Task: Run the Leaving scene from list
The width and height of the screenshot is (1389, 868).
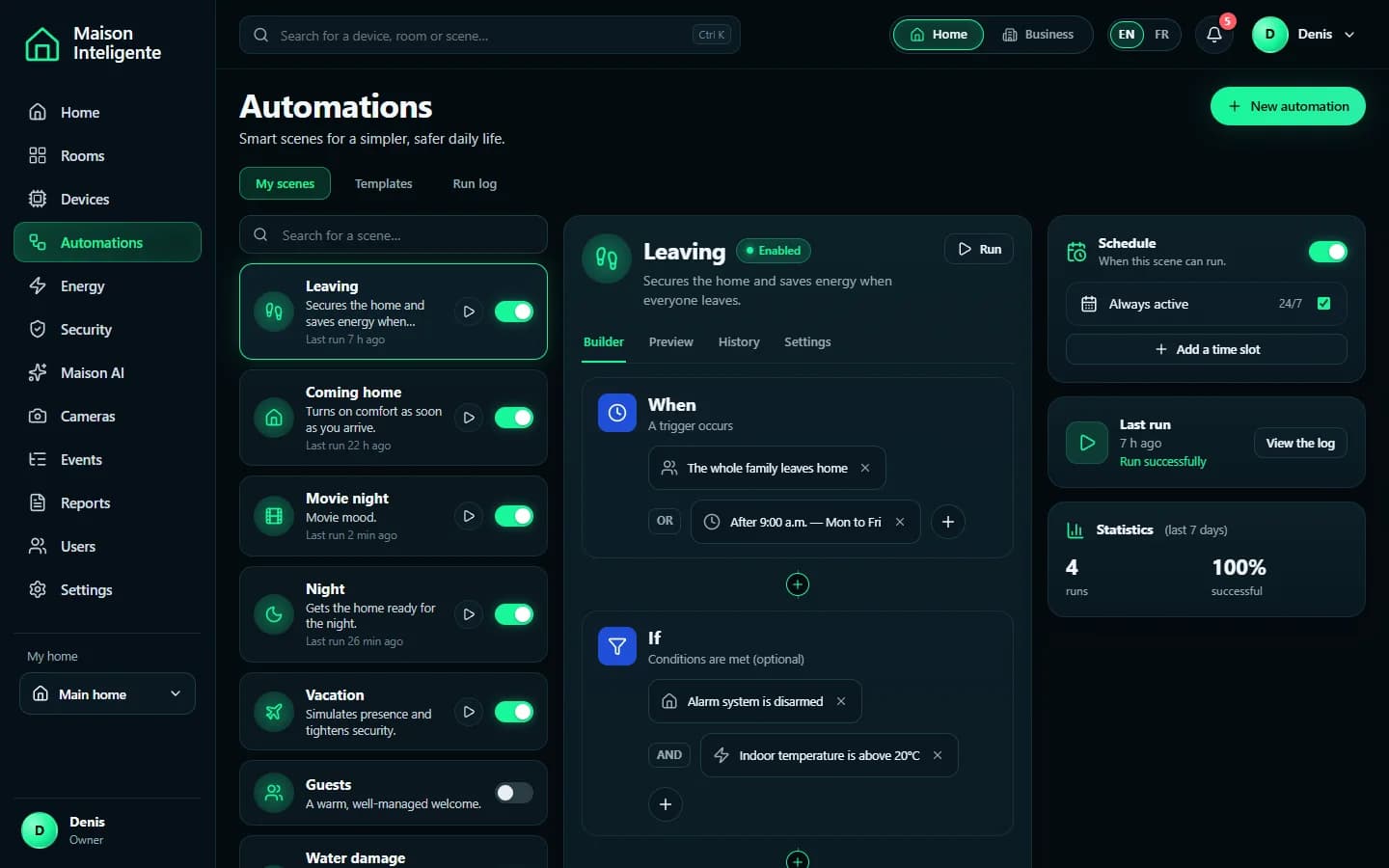Action: coord(469,312)
